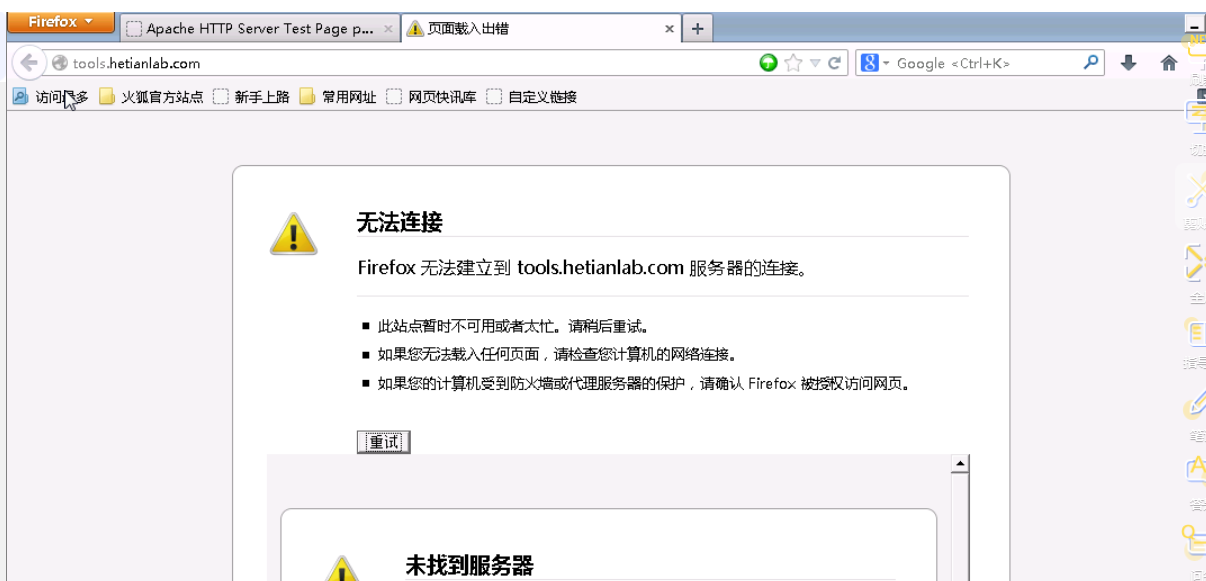Bookmark this page with the star
Image resolution: width=1206 pixels, height=581 pixels.
(793, 63)
